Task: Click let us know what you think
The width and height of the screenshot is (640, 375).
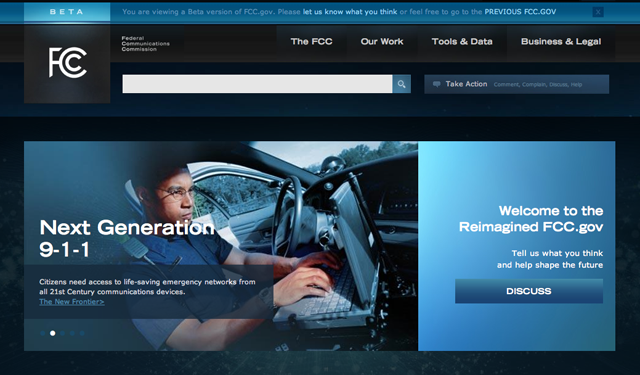Action: 350,12
